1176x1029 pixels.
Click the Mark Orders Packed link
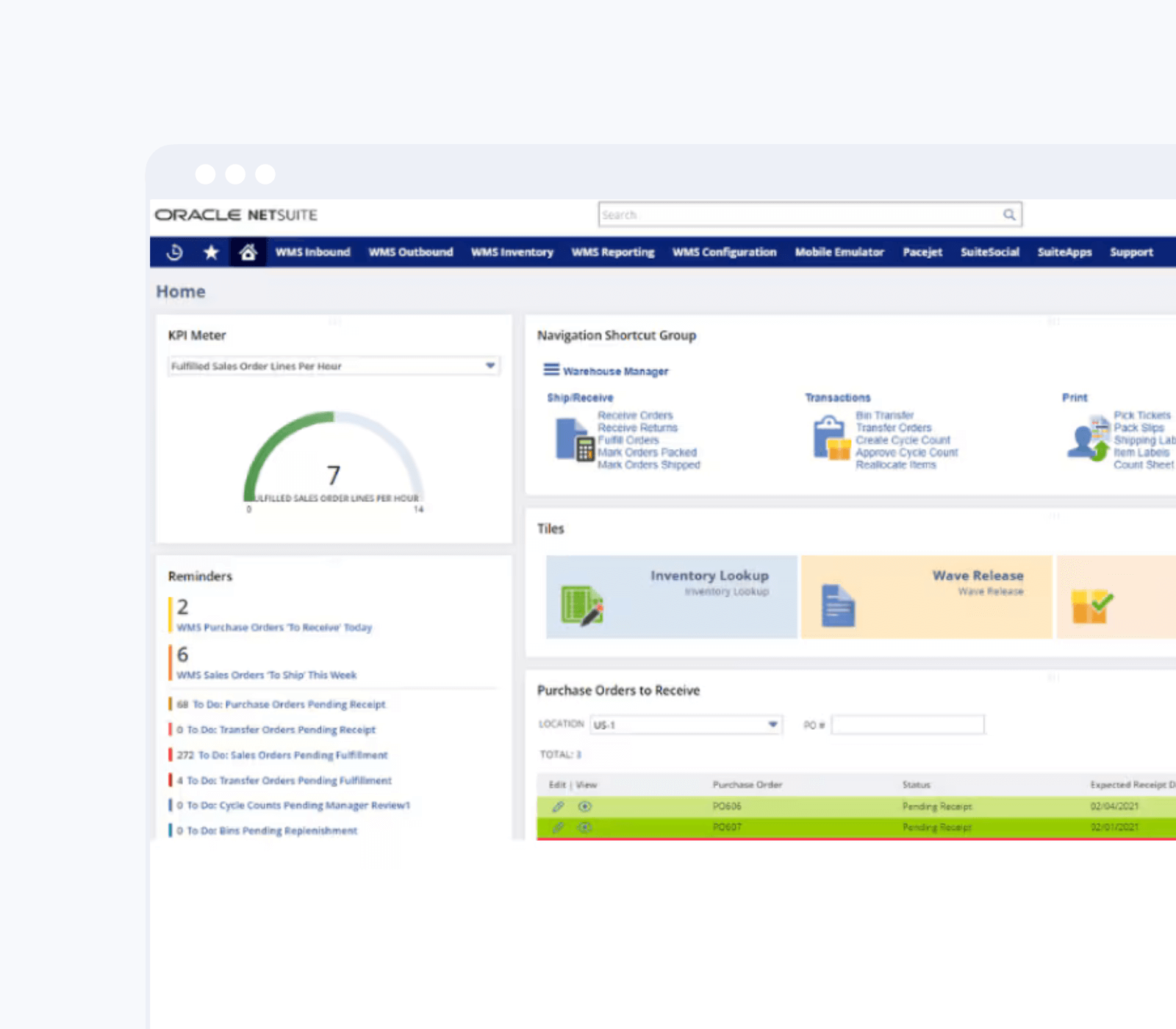(x=648, y=453)
